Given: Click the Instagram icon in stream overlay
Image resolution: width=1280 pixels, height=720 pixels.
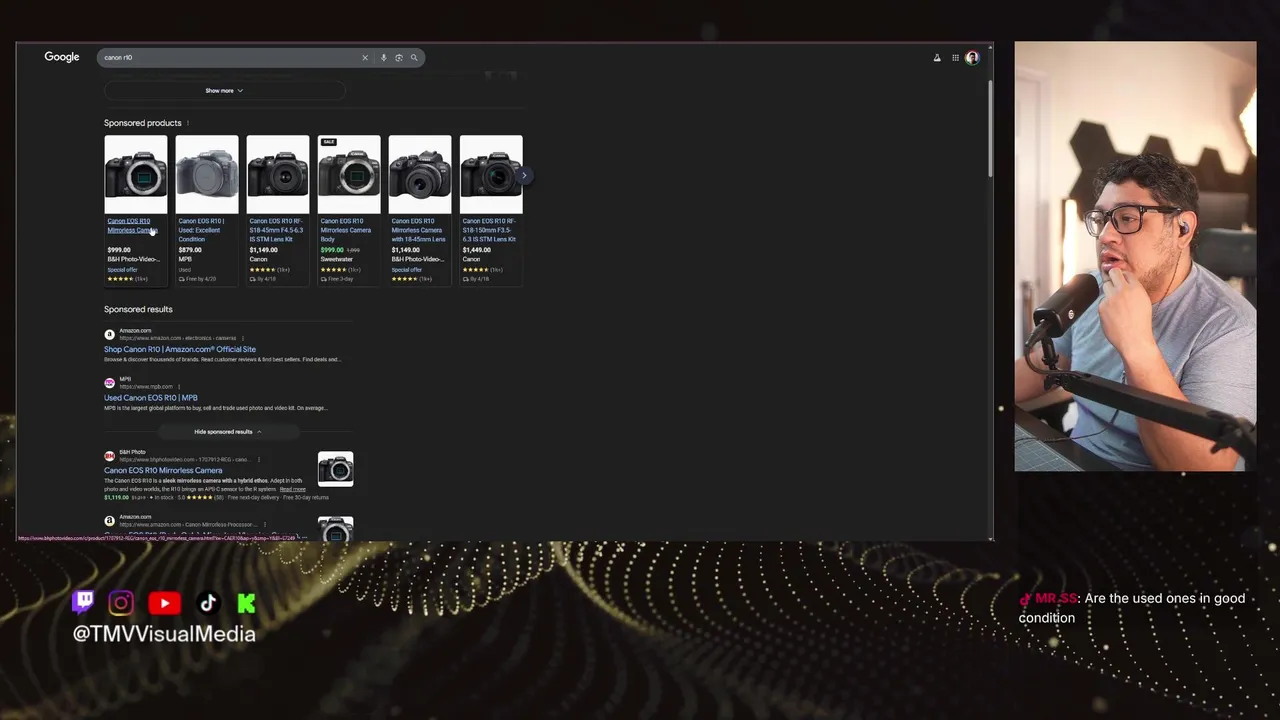Looking at the screenshot, I should click(x=121, y=602).
